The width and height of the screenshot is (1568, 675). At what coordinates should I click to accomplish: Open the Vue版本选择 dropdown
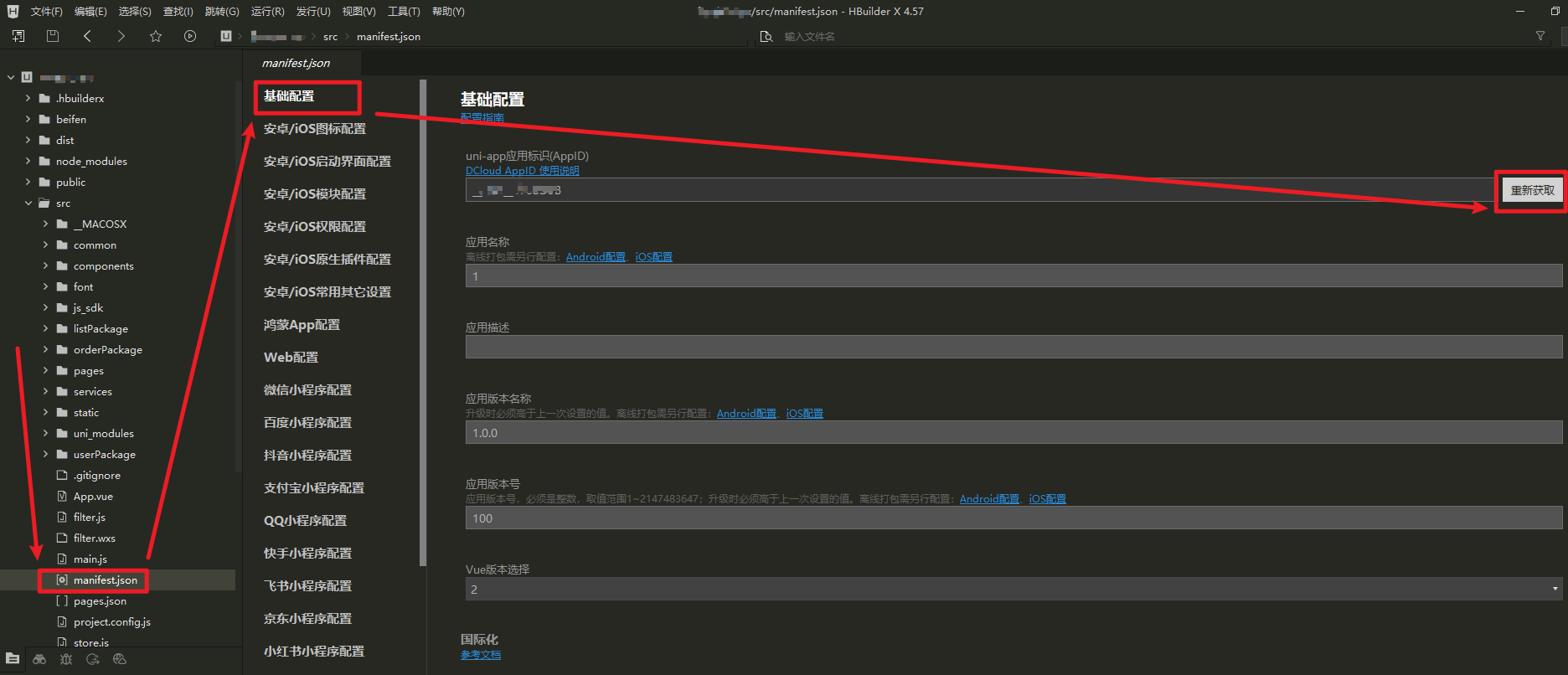[x=1014, y=589]
